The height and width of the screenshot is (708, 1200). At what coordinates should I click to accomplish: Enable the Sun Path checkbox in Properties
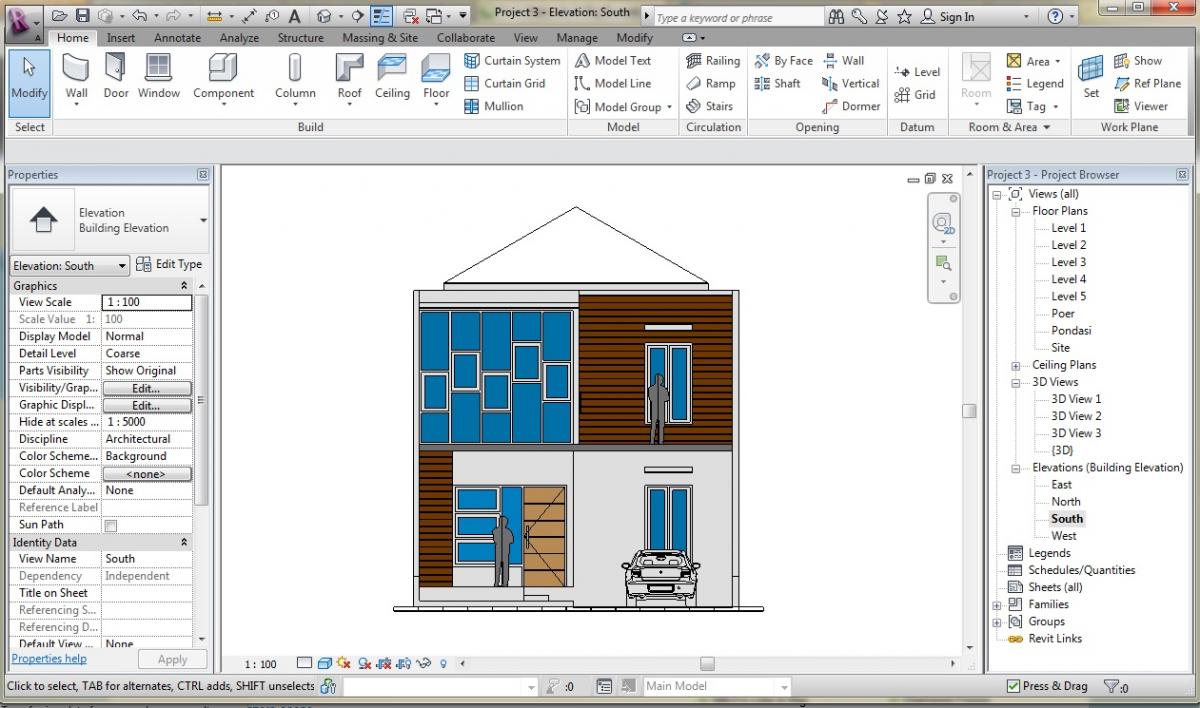[x=110, y=524]
